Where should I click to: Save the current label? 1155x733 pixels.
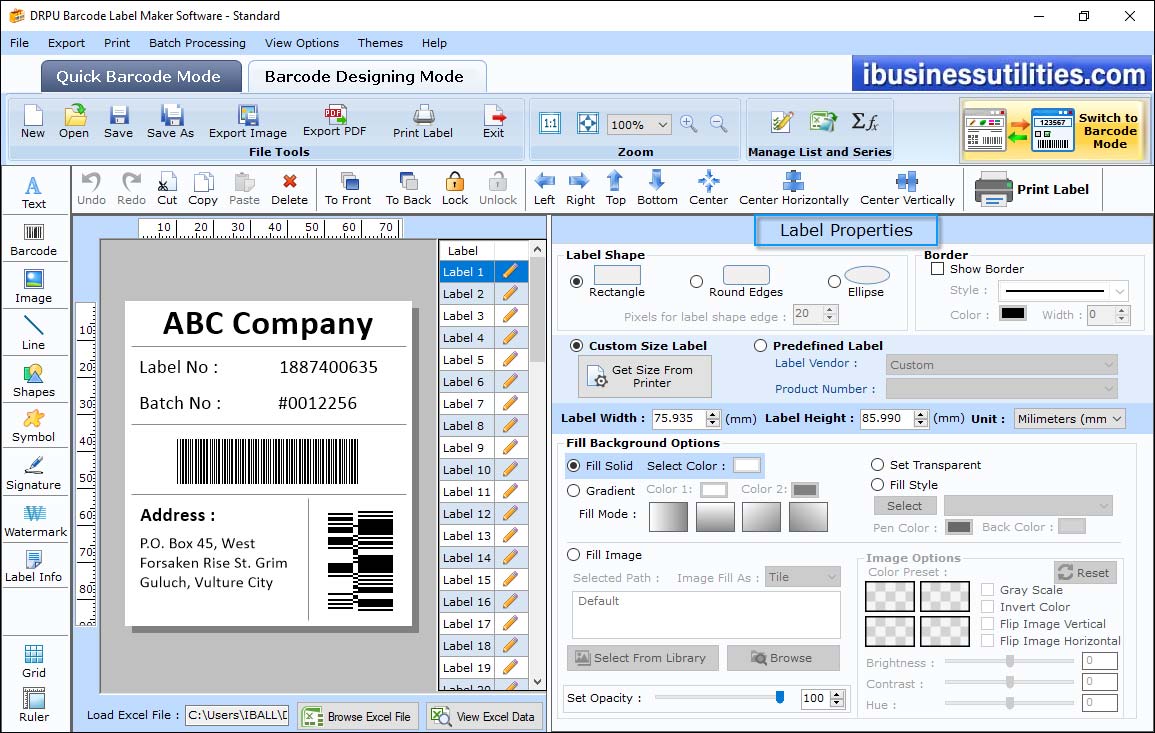coord(119,122)
